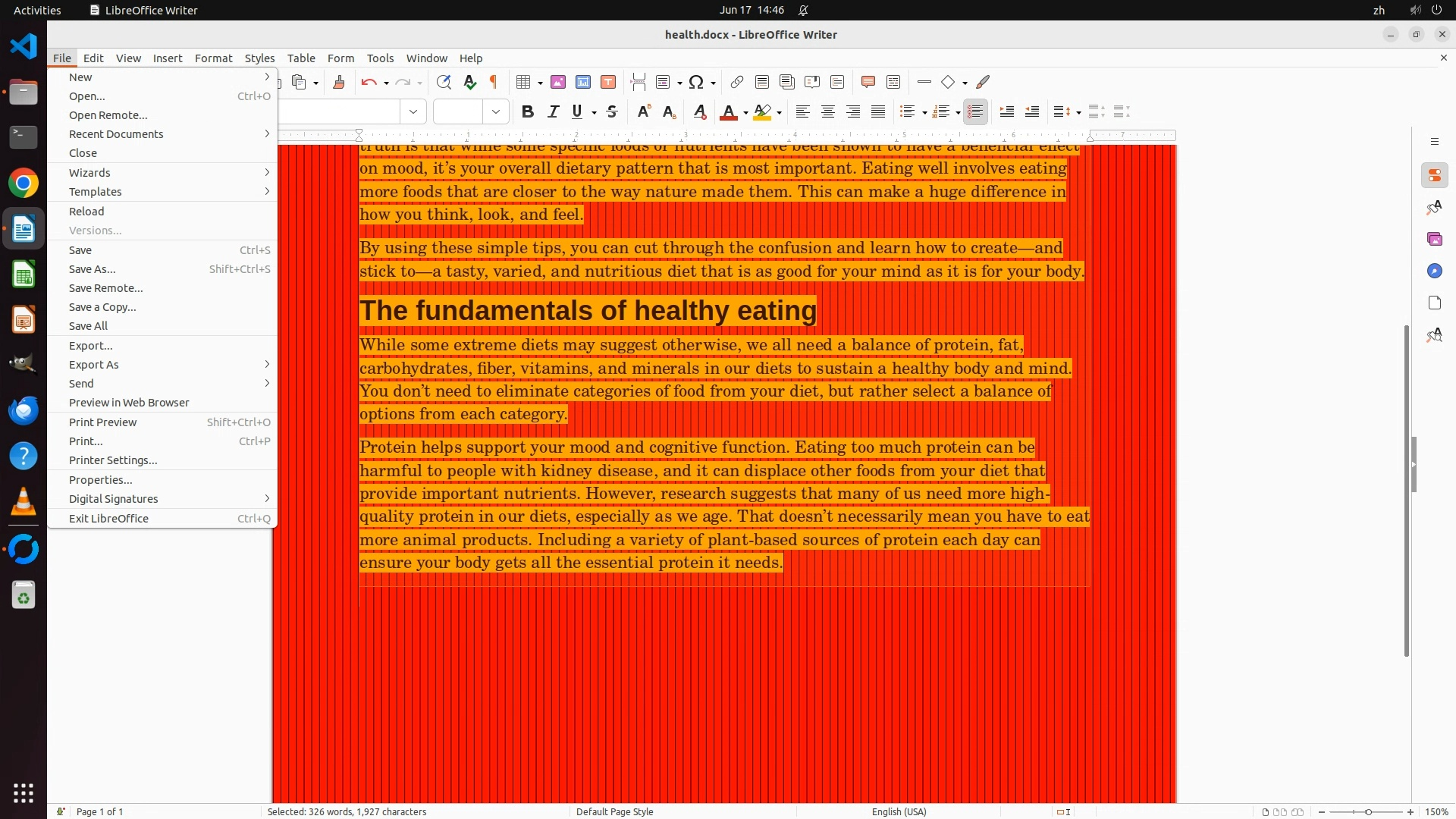1456x819 pixels.
Task: Open the Find & Replace icon
Action: click(444, 82)
